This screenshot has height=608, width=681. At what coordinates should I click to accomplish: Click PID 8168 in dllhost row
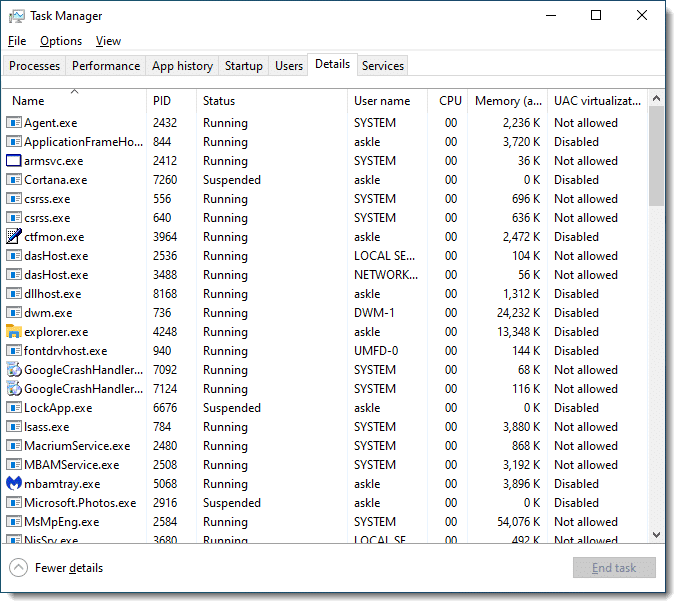[165, 294]
